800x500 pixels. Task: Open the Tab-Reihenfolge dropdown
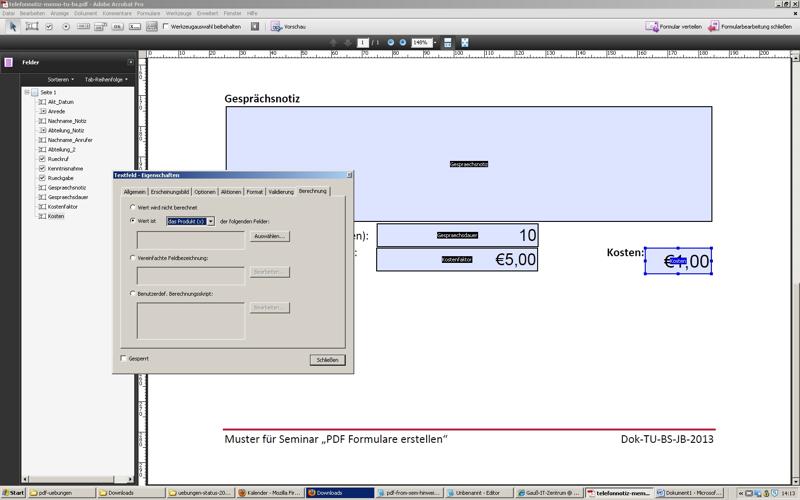coord(106,80)
